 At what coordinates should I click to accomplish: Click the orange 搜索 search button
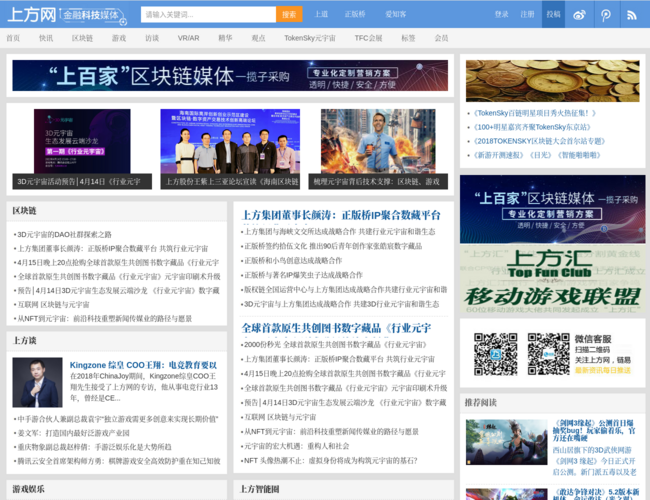pyautogui.click(x=288, y=14)
